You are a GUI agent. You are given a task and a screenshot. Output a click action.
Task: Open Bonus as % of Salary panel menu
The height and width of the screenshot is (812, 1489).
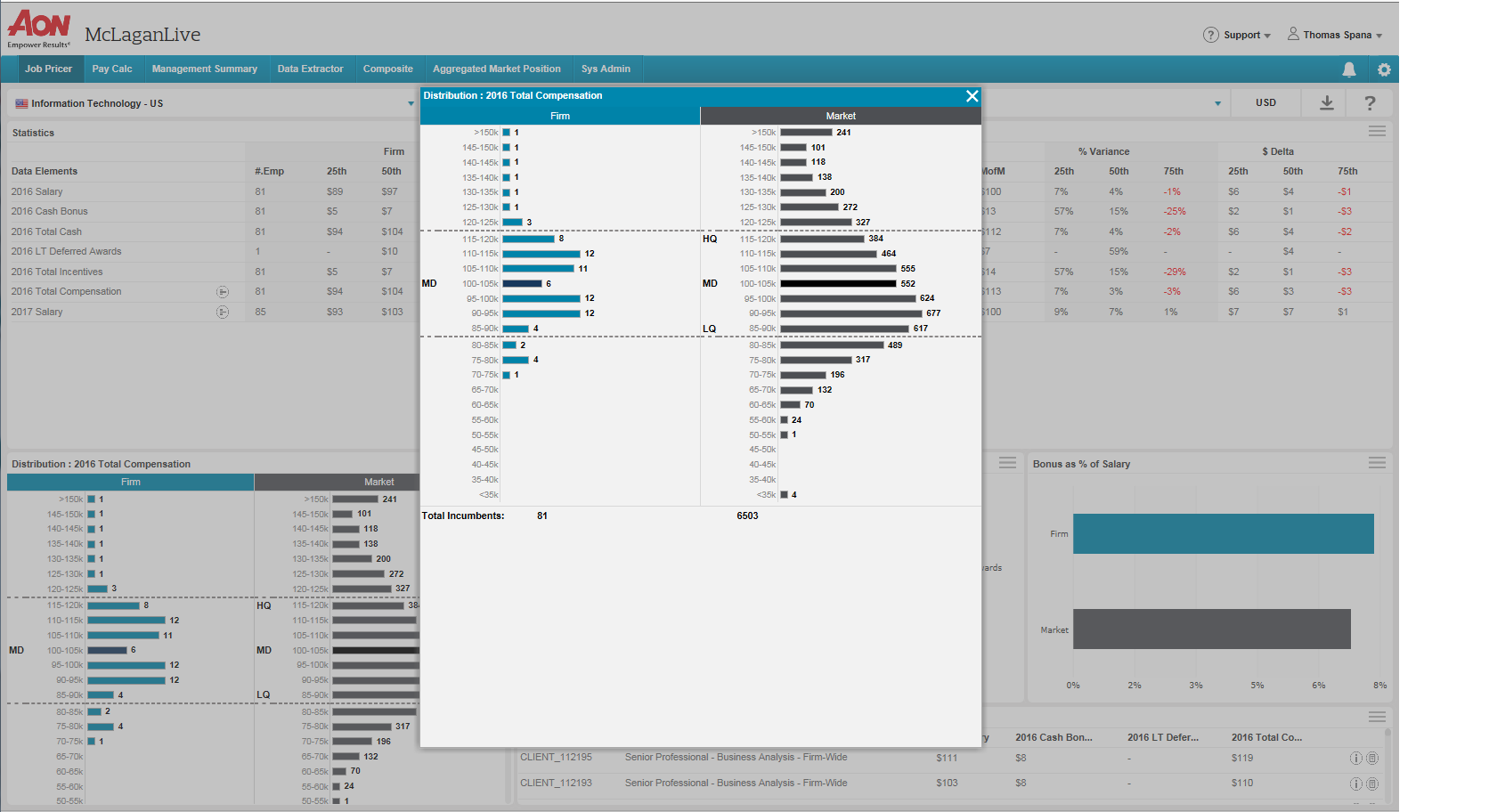click(1377, 462)
